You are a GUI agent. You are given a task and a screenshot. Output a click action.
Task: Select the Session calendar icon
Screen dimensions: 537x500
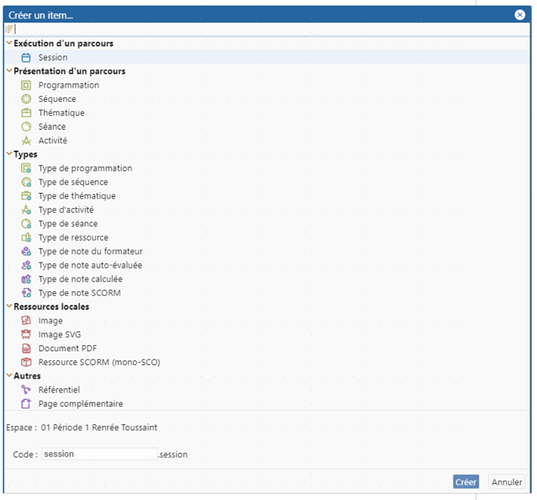pyautogui.click(x=26, y=58)
